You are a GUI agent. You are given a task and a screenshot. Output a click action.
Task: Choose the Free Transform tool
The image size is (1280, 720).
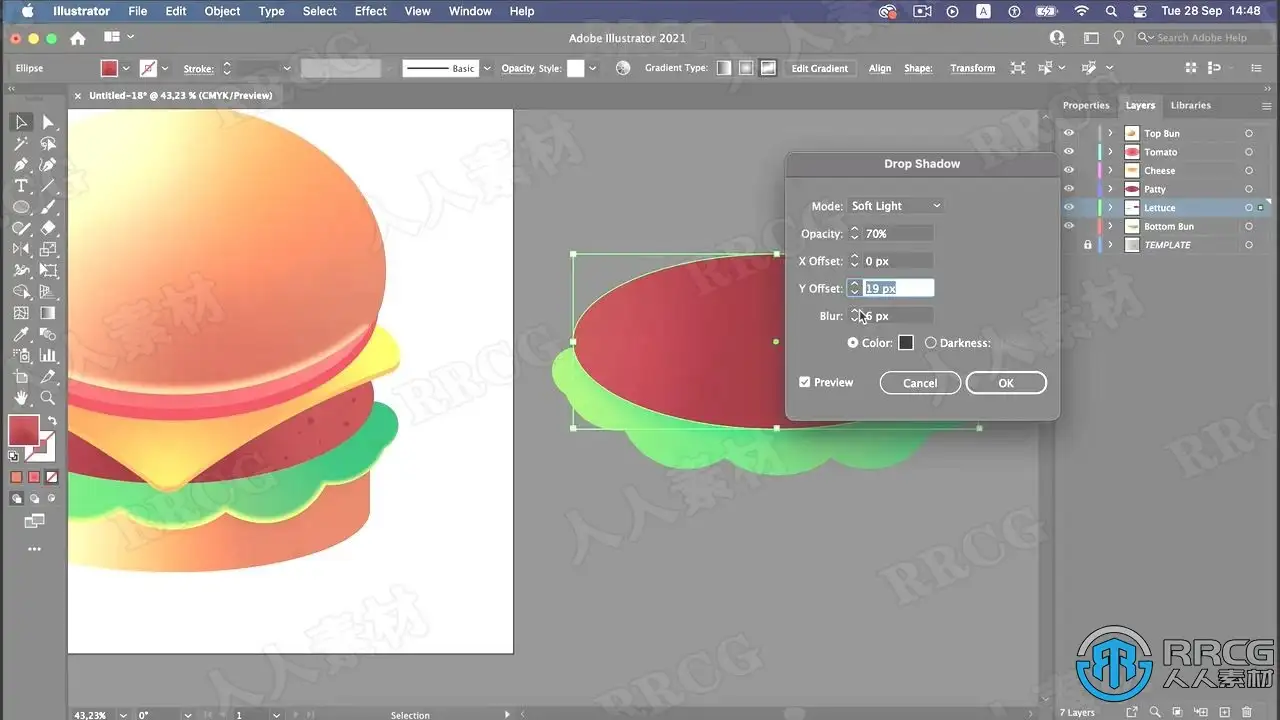[x=48, y=270]
